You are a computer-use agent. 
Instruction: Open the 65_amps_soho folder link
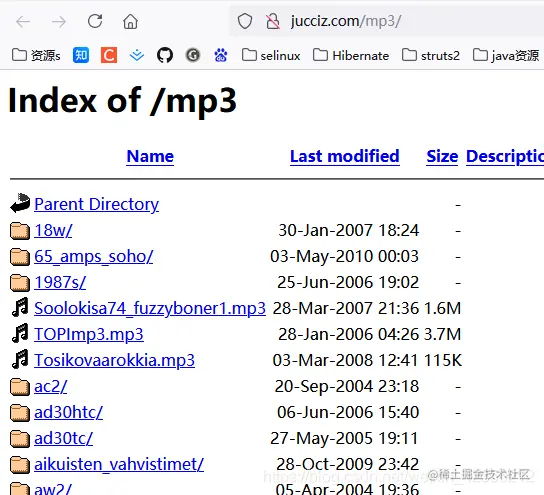click(93, 256)
